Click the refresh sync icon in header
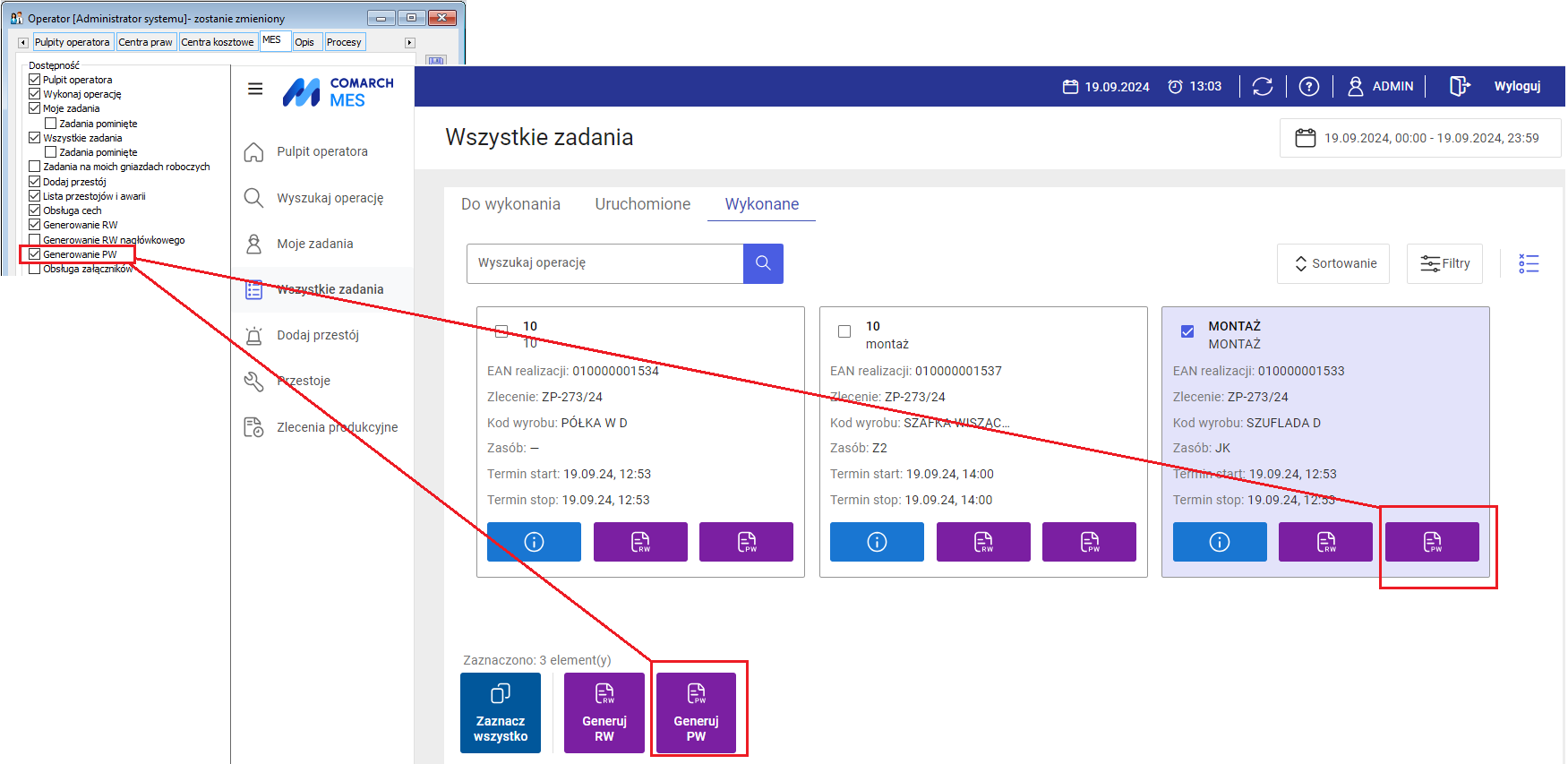The height and width of the screenshot is (764, 1568). click(x=1263, y=86)
